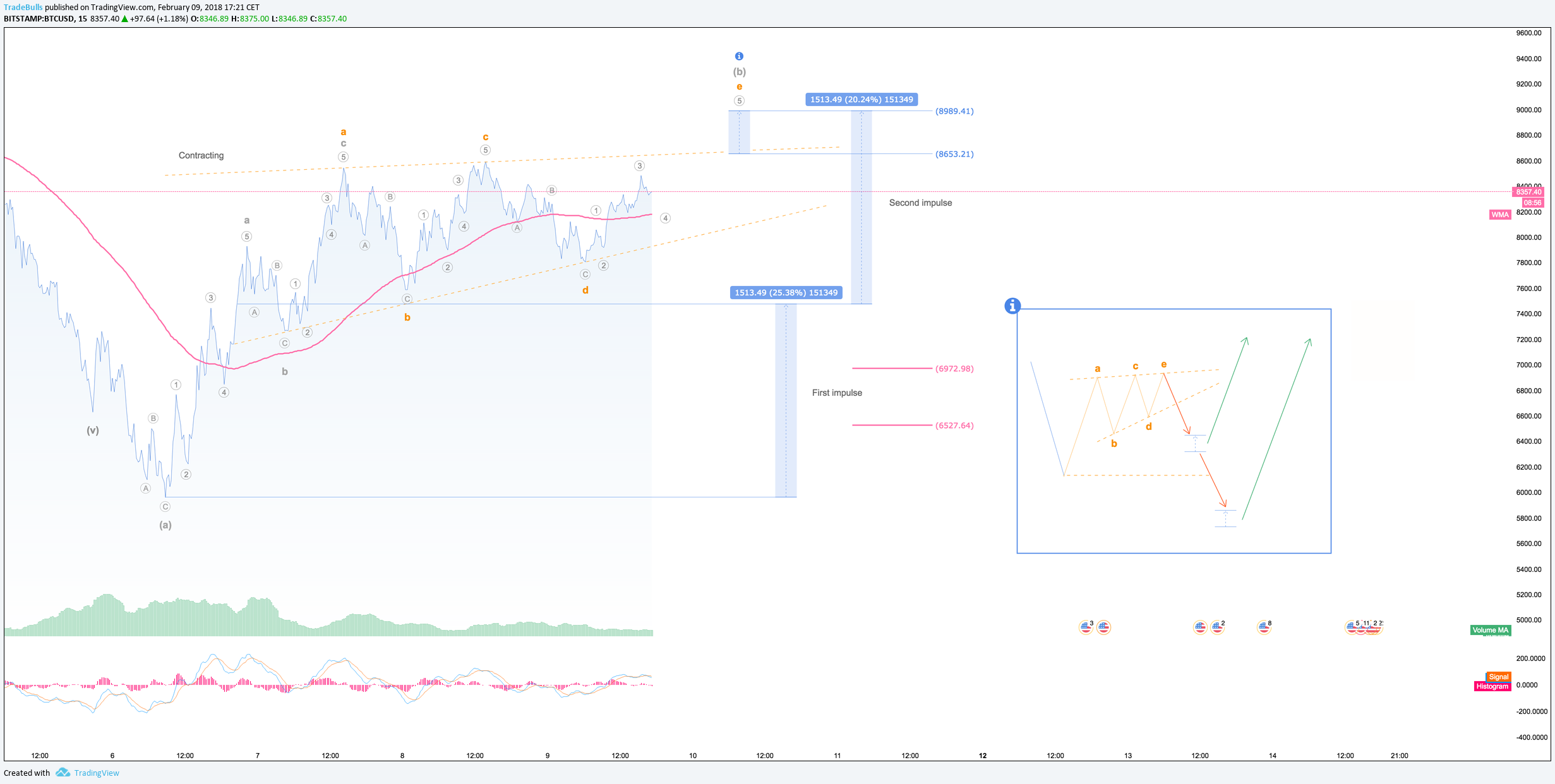Viewport: 1555px width, 784px height.
Task: Click the 21:00 time axis label
Action: tap(1399, 756)
